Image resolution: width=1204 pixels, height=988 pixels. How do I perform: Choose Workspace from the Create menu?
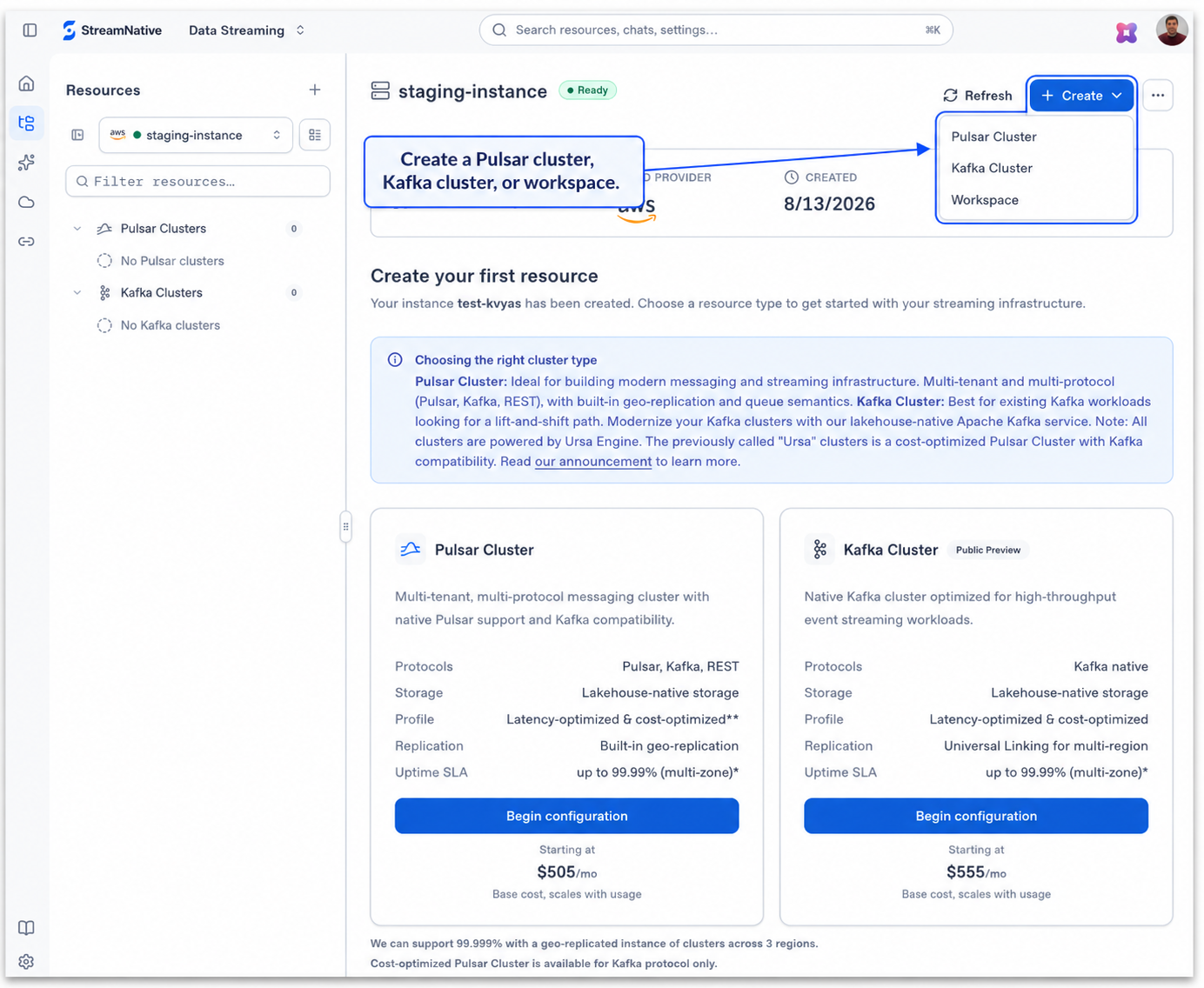985,200
